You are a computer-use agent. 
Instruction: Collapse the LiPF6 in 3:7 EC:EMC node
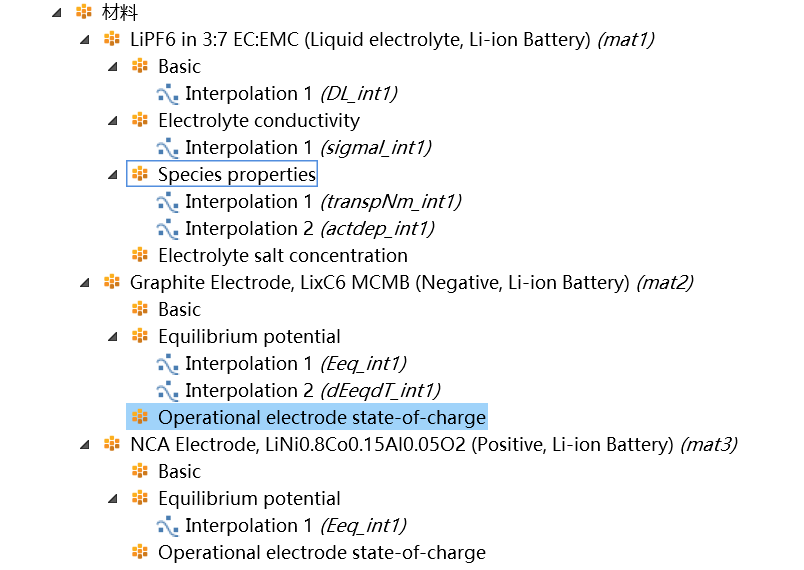[84, 40]
